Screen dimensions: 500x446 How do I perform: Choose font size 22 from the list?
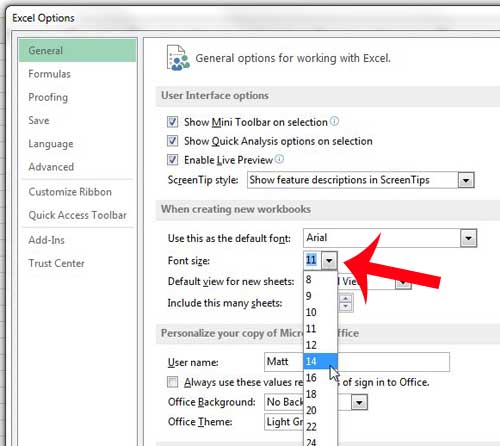320,426
